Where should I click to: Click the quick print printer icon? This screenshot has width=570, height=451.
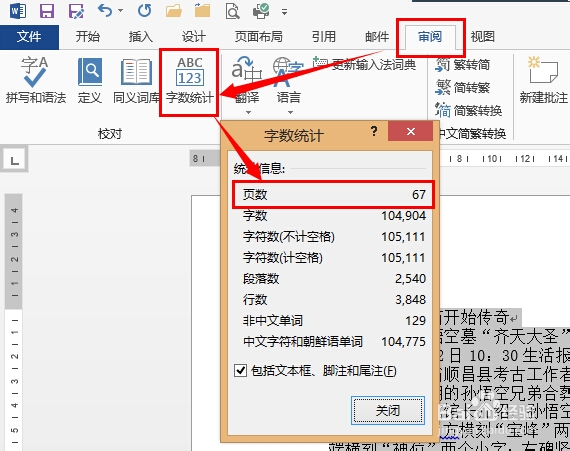coord(261,11)
